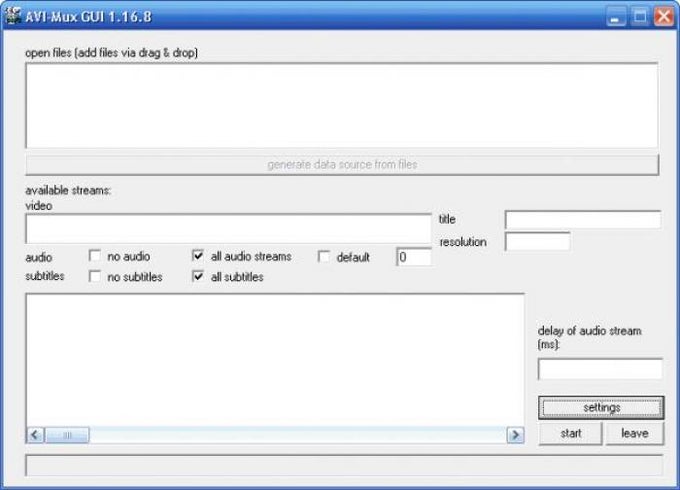Uncheck the 'all audio streams' checkbox

tap(198, 255)
